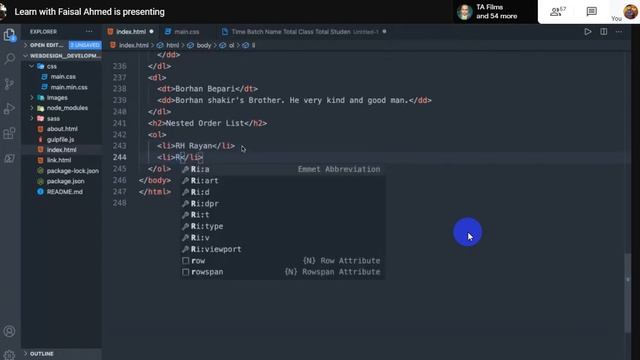Open the Accounts menu icon

[9, 331]
